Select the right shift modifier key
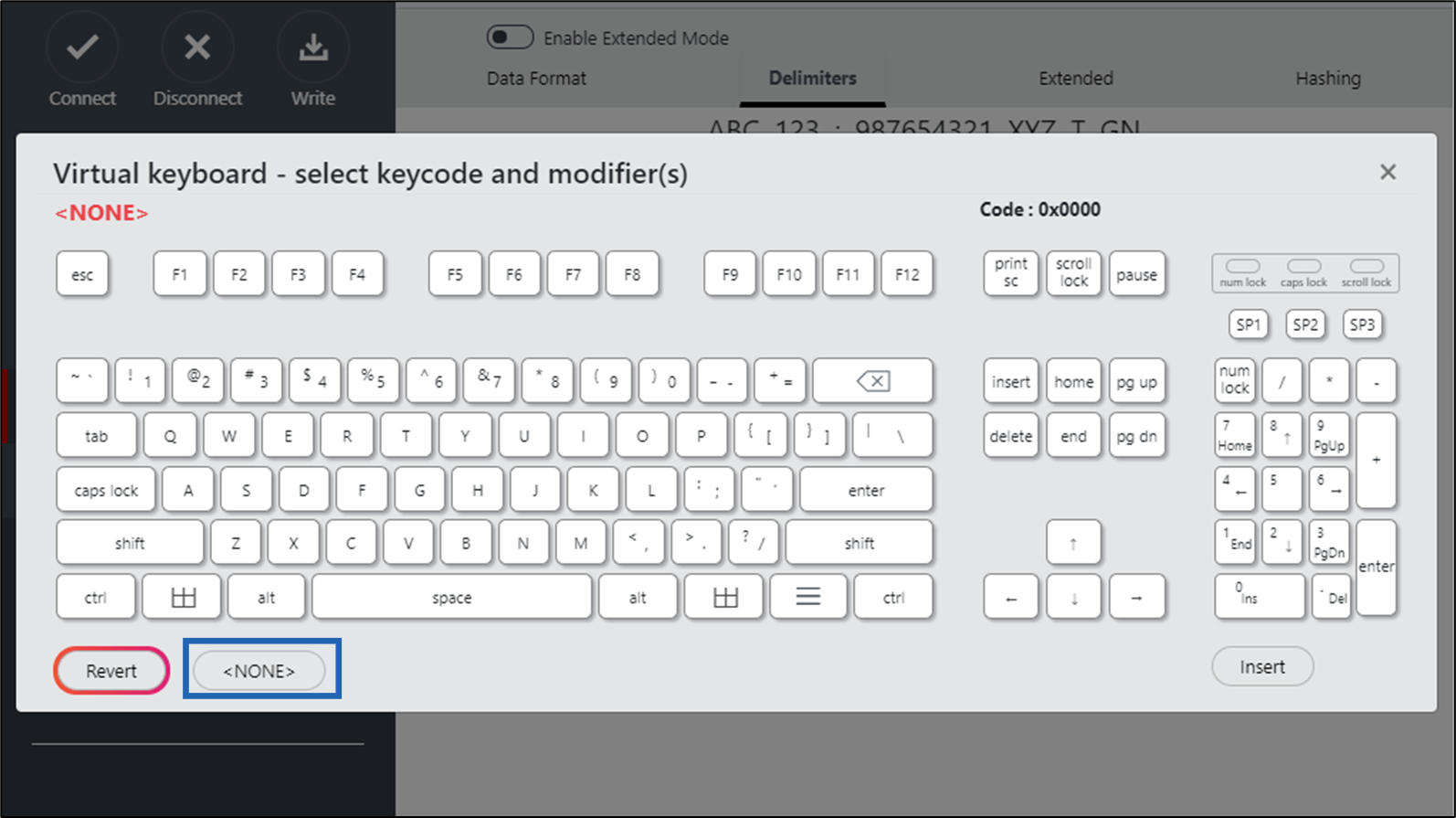The height and width of the screenshot is (818, 1456). coord(859,543)
